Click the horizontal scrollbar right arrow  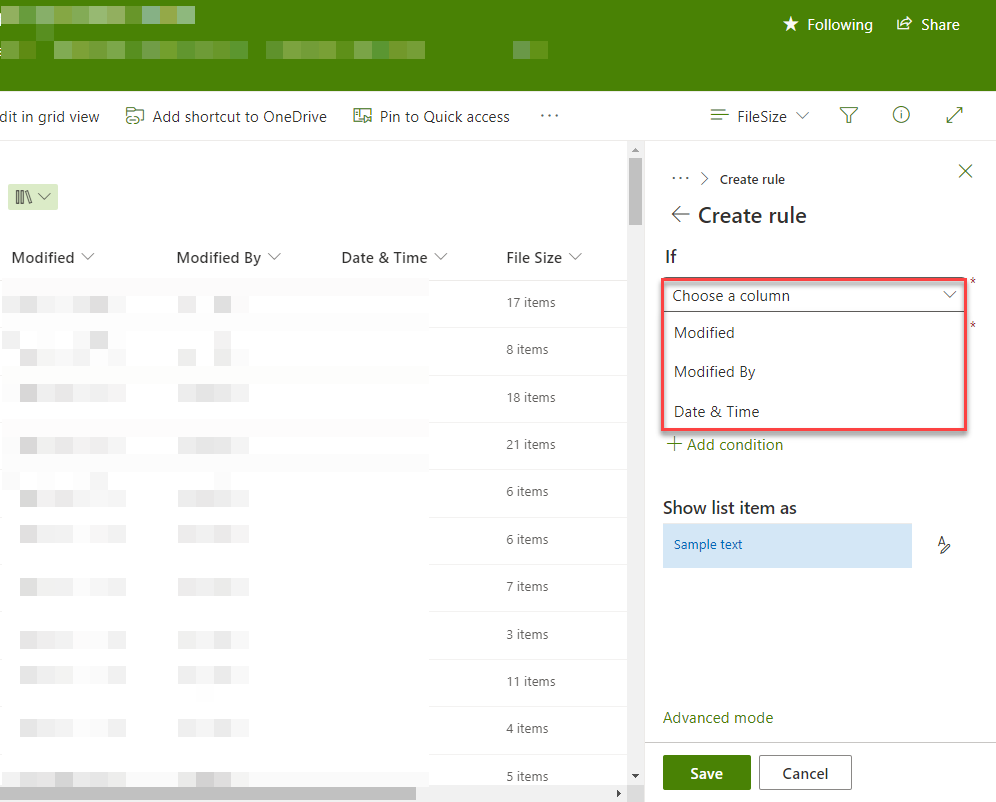point(619,794)
